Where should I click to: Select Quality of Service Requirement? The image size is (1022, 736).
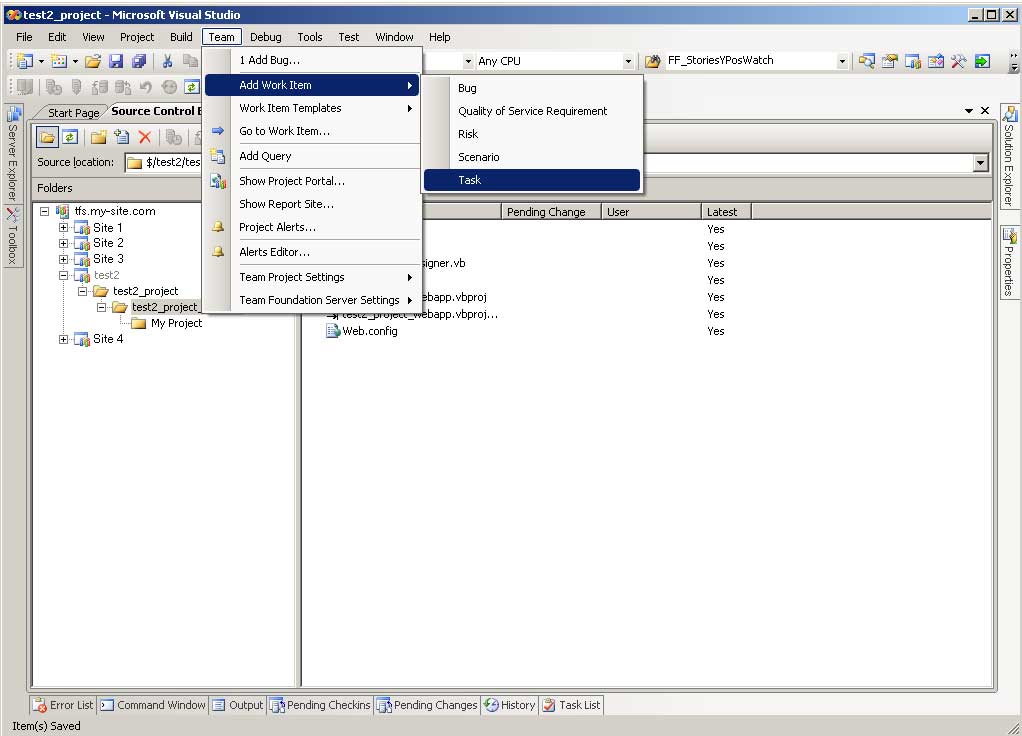pos(532,111)
